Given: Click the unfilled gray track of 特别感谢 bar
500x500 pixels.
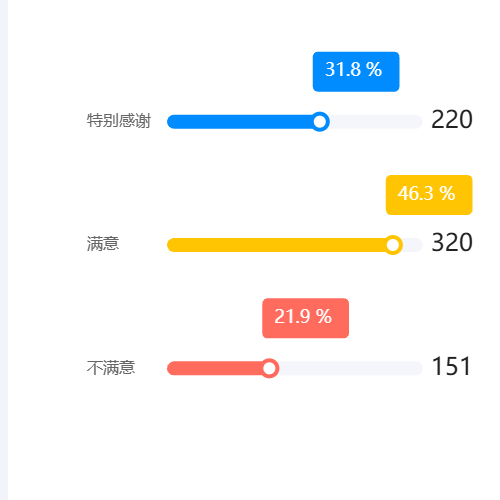Looking at the screenshot, I should coord(376,122).
